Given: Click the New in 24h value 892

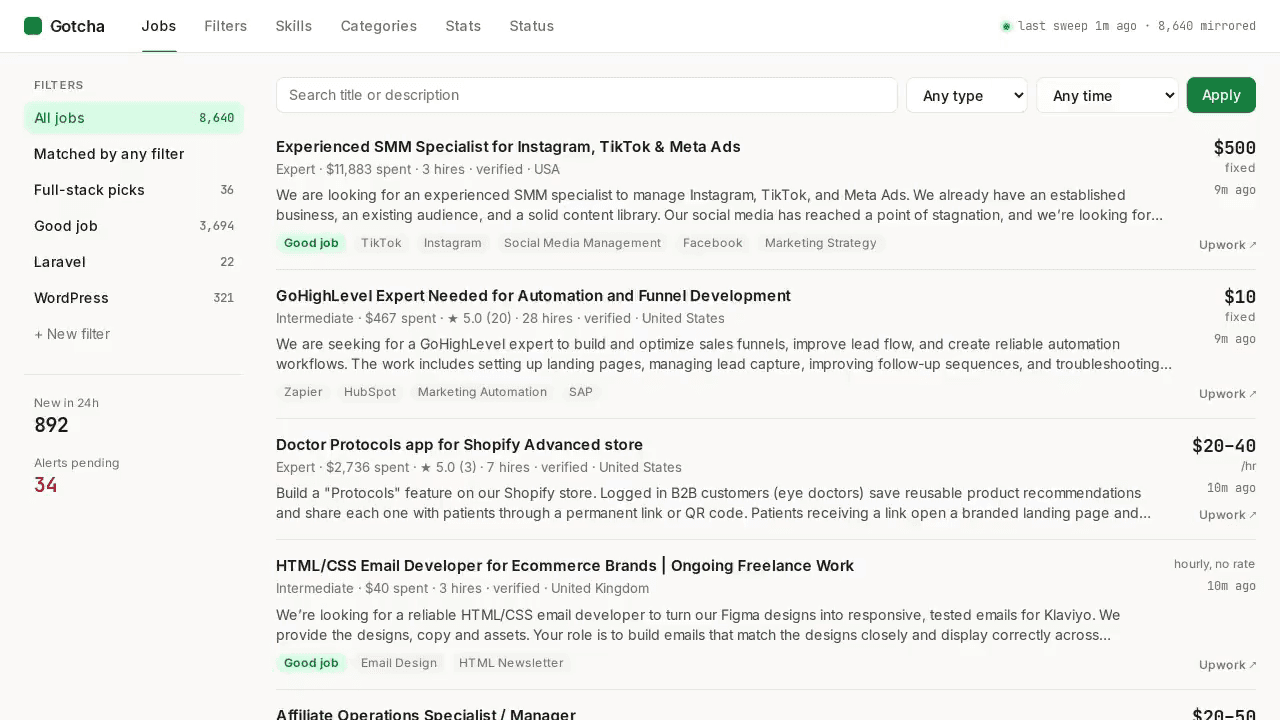Looking at the screenshot, I should pos(52,425).
